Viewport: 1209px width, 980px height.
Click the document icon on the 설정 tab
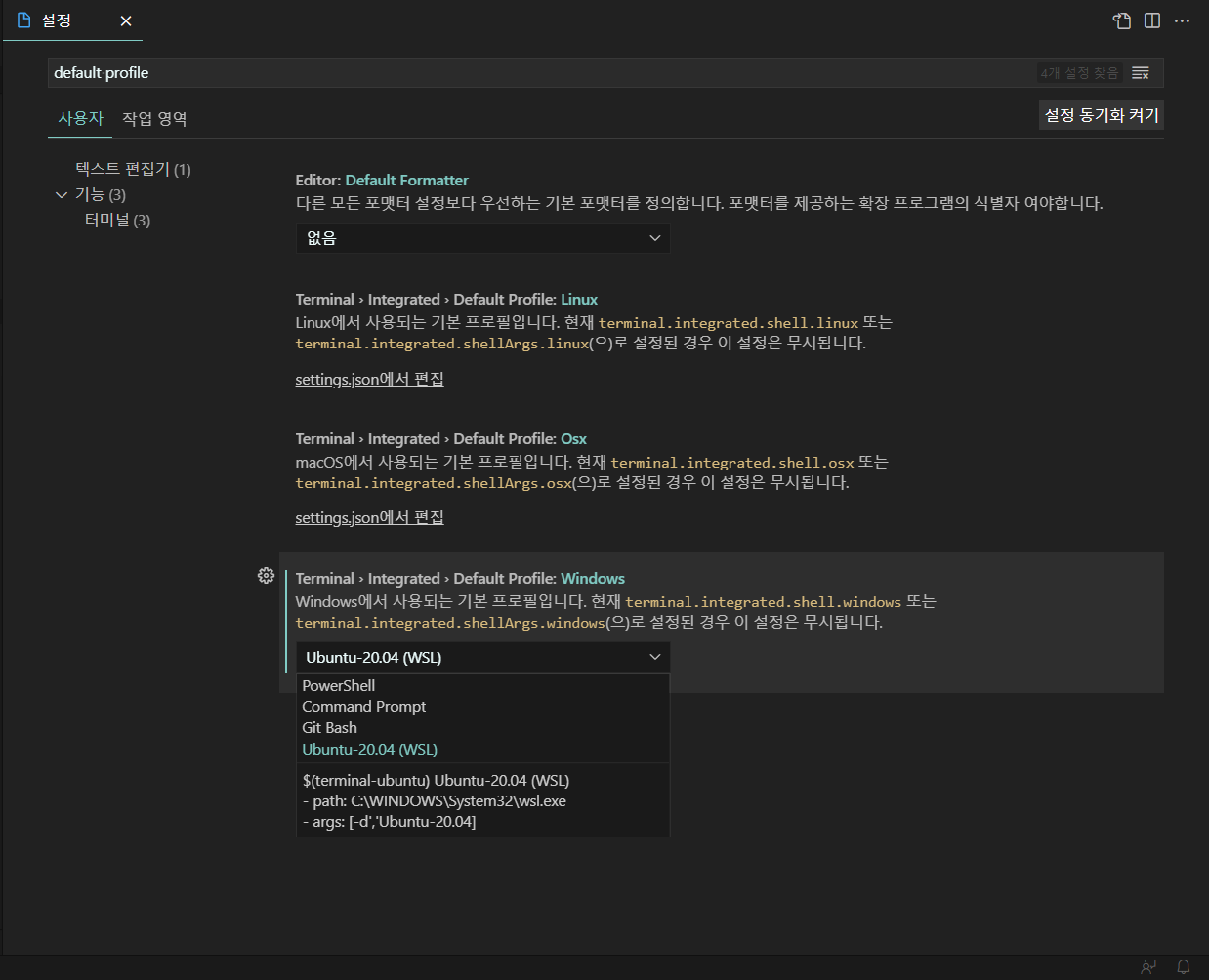coord(23,20)
